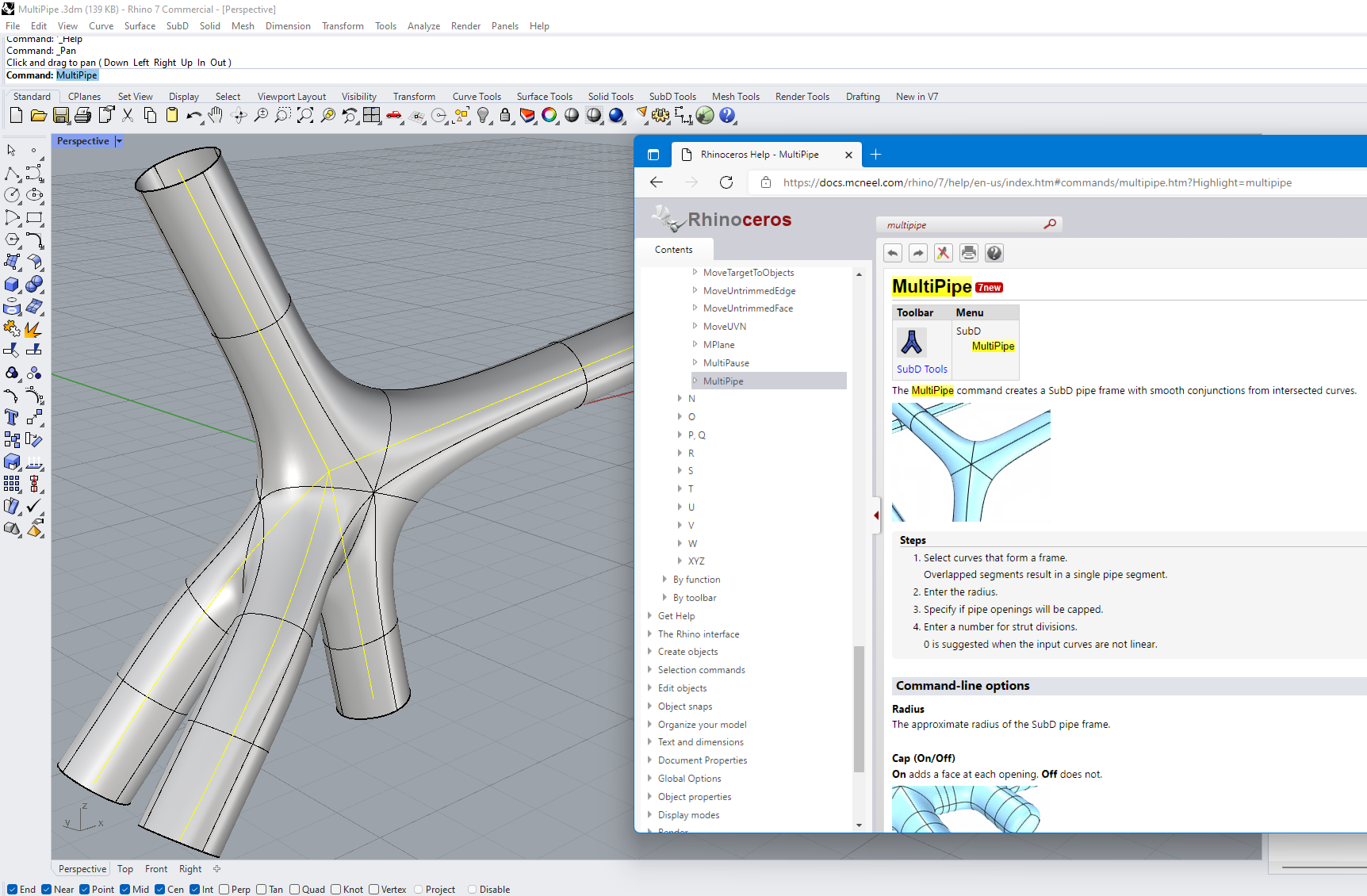The height and width of the screenshot is (896, 1367).
Task: Select the Pan hand tool
Action: pos(216,116)
